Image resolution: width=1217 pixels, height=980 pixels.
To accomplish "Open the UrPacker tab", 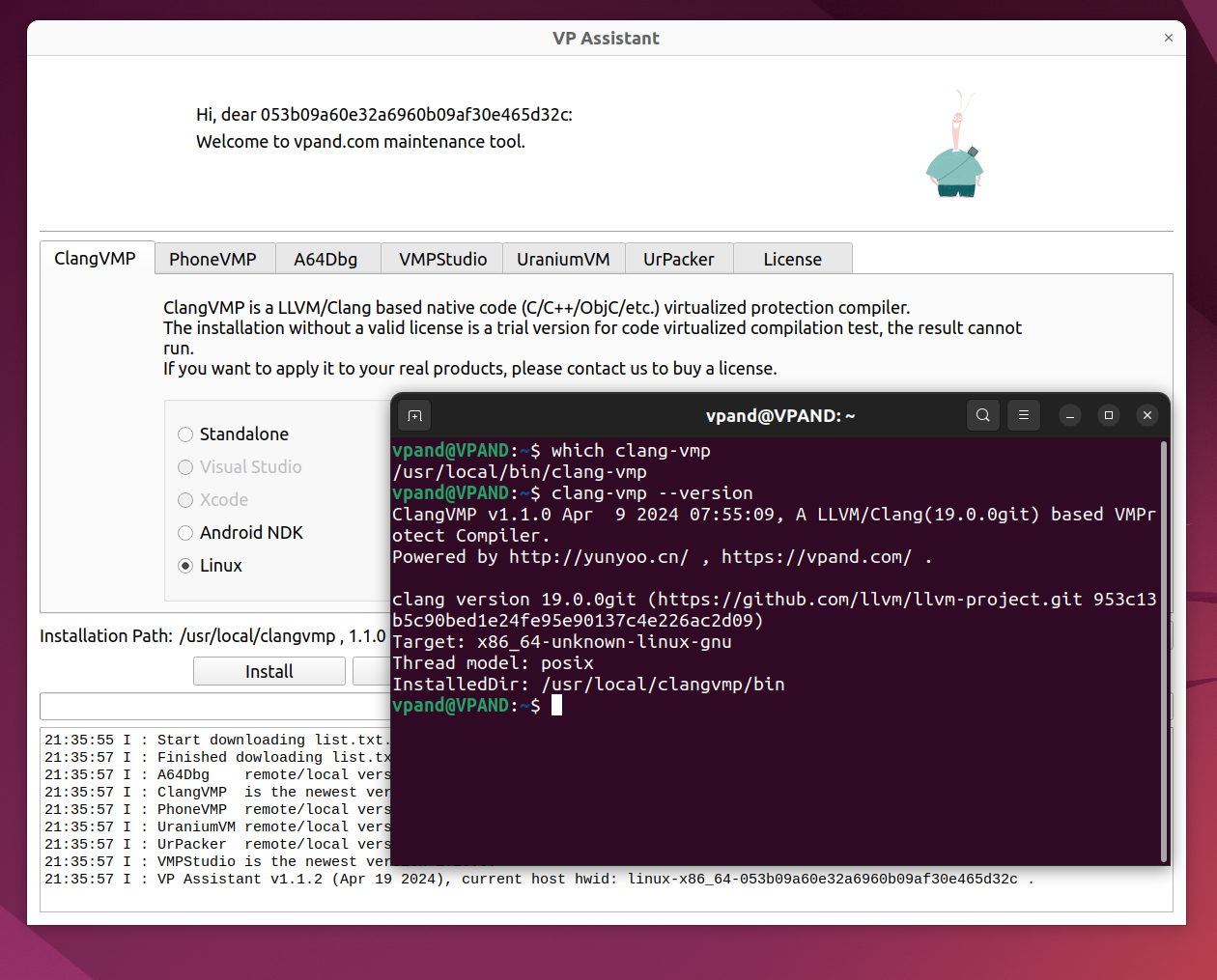I will pyautogui.click(x=679, y=259).
